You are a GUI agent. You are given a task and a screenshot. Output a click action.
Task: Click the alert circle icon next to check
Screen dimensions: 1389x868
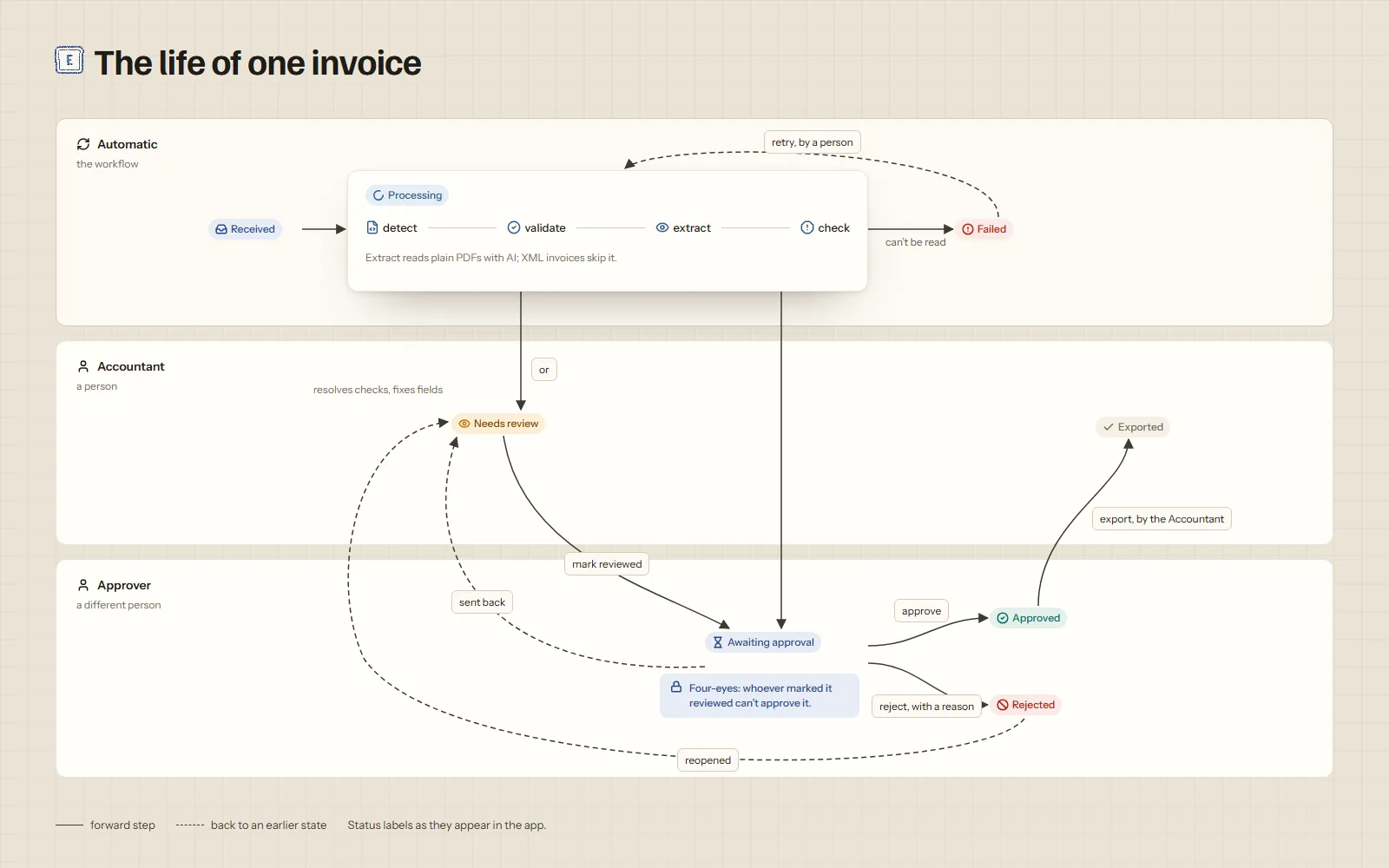(807, 227)
